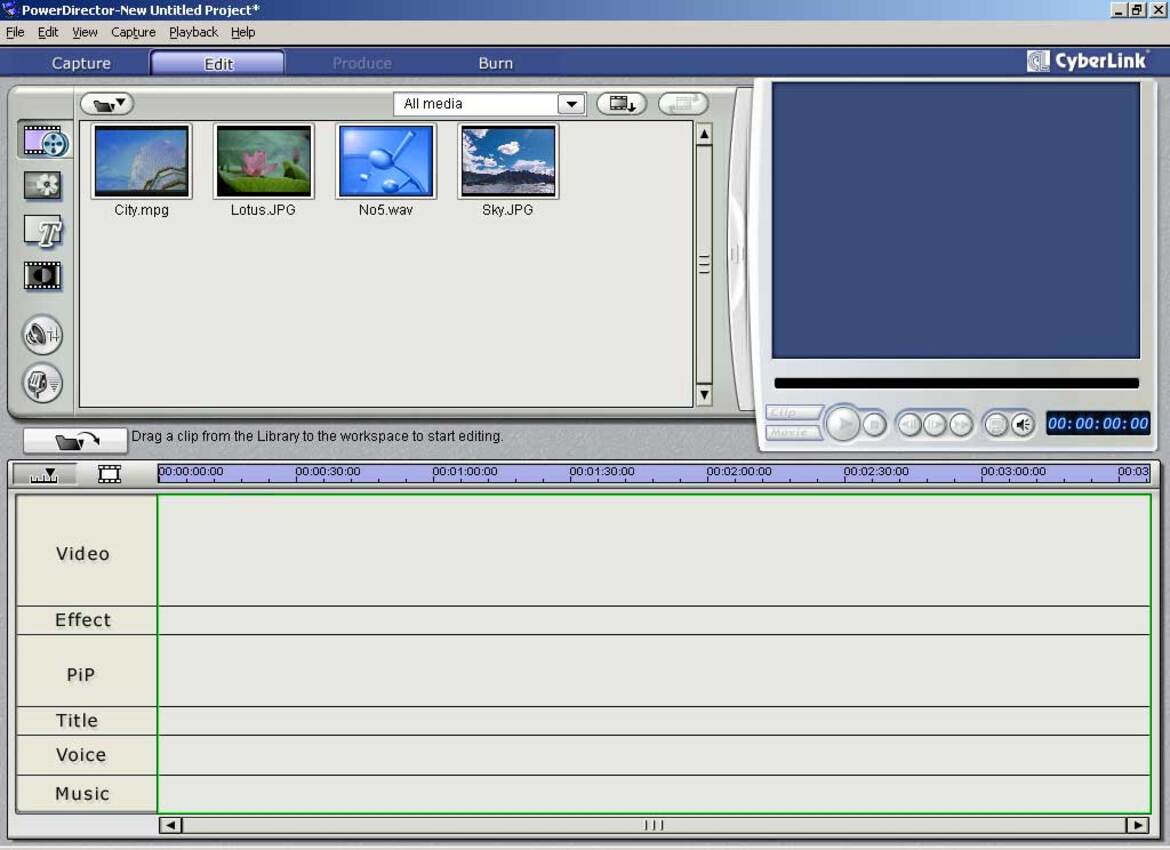The width and height of the screenshot is (1170, 850).
Task: Click the PowerDirector title bar app icon
Action: click(10, 10)
